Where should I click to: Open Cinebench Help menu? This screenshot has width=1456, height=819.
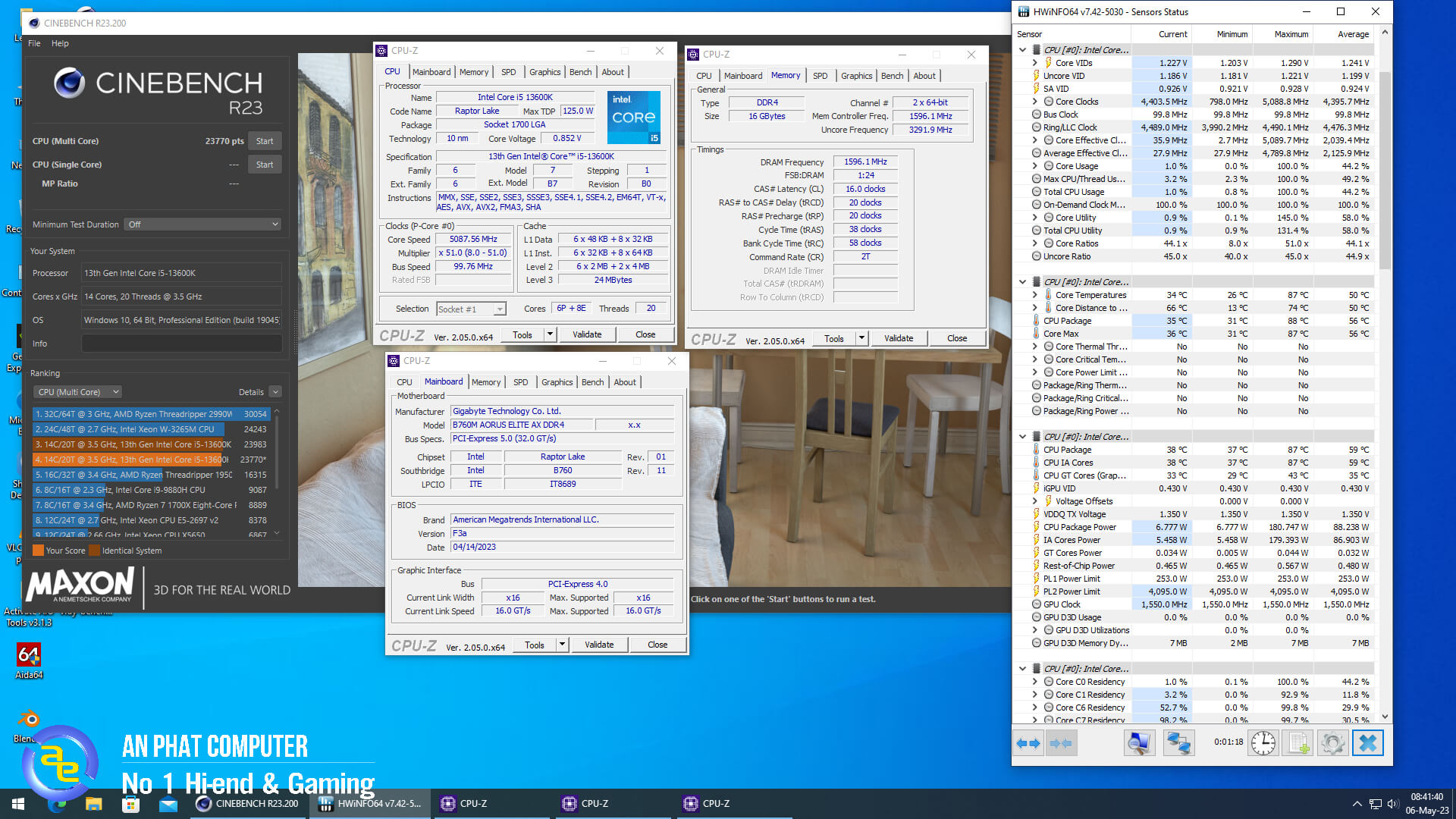click(60, 43)
